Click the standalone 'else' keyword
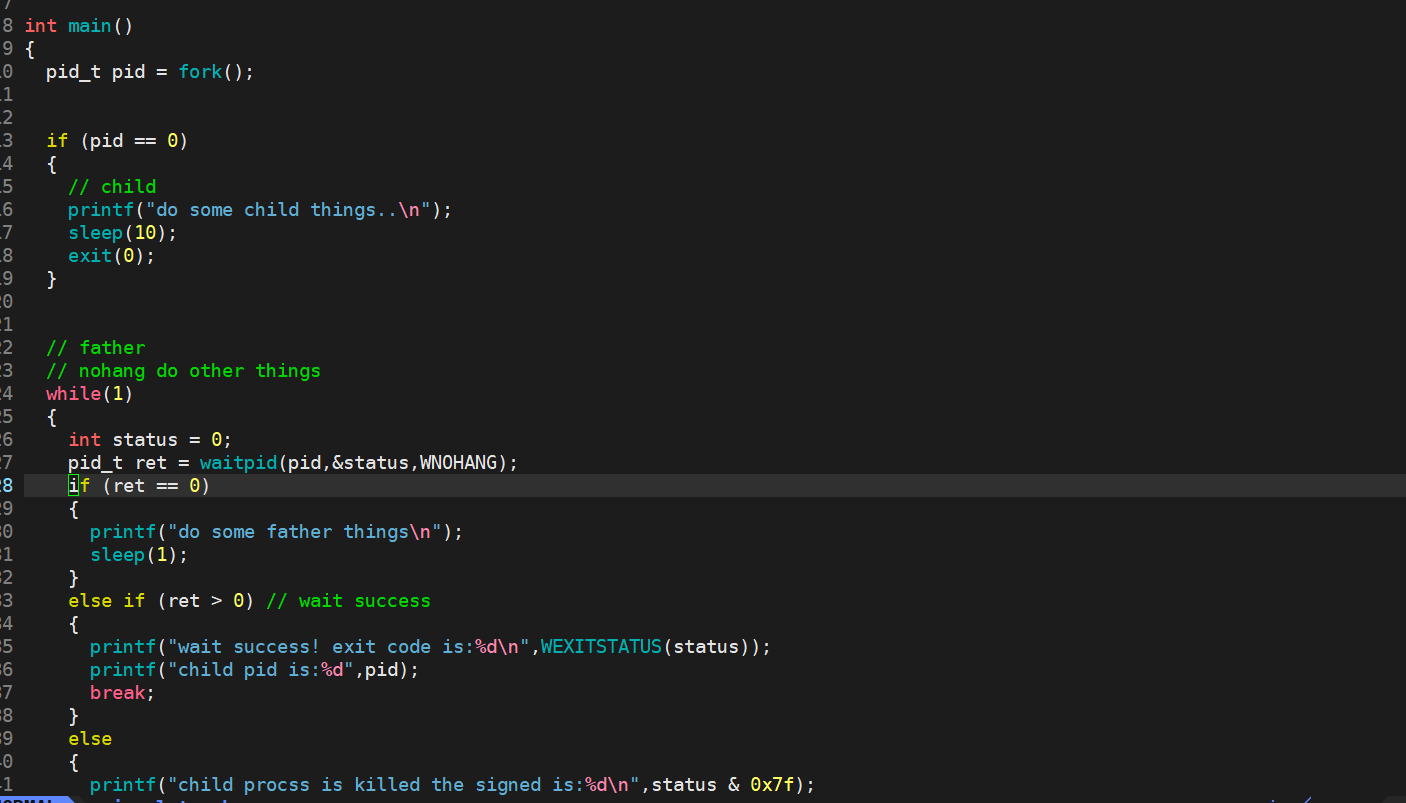This screenshot has width=1406, height=803. pyautogui.click(x=90, y=739)
